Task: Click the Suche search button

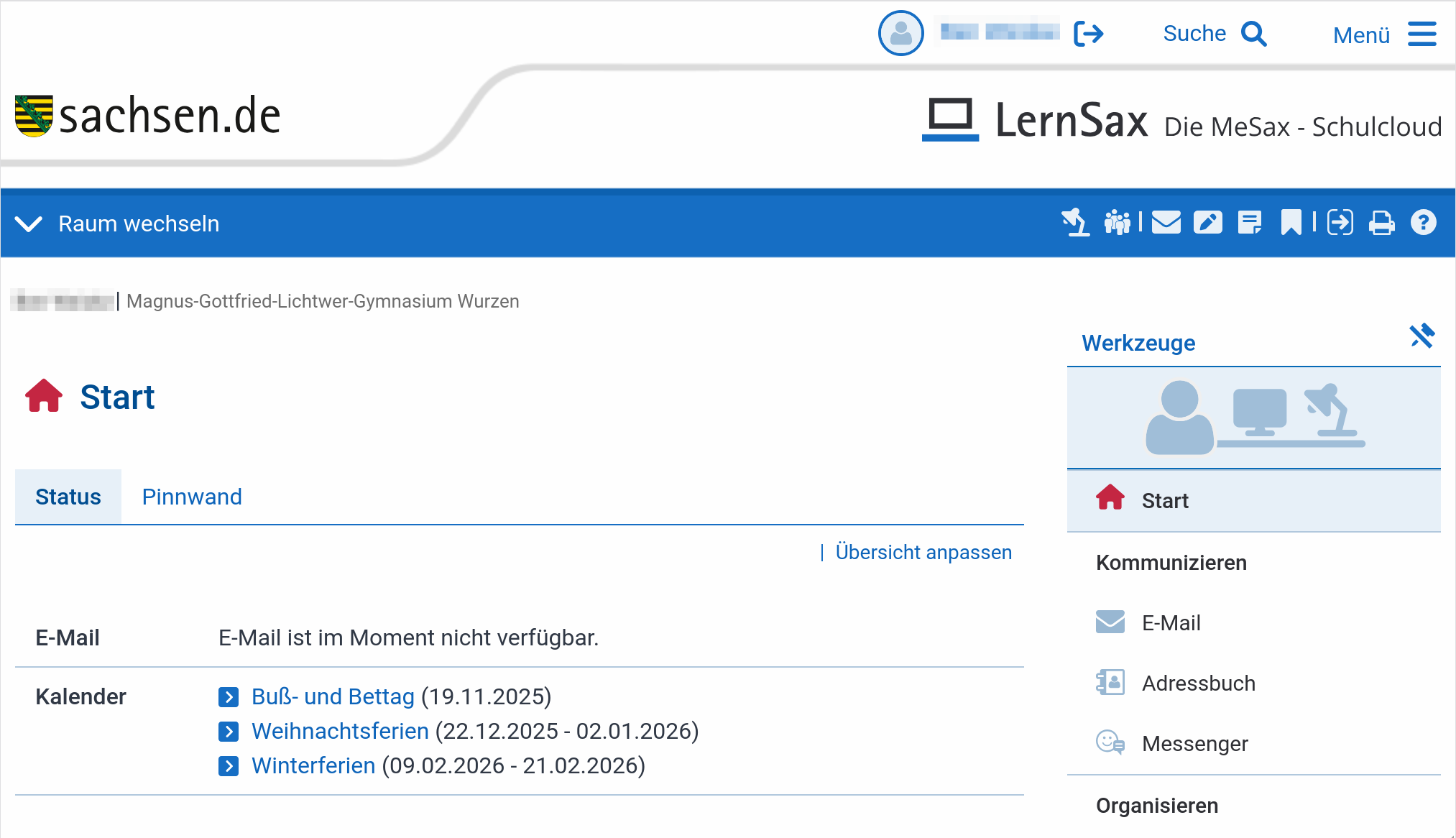Action: coord(1215,34)
